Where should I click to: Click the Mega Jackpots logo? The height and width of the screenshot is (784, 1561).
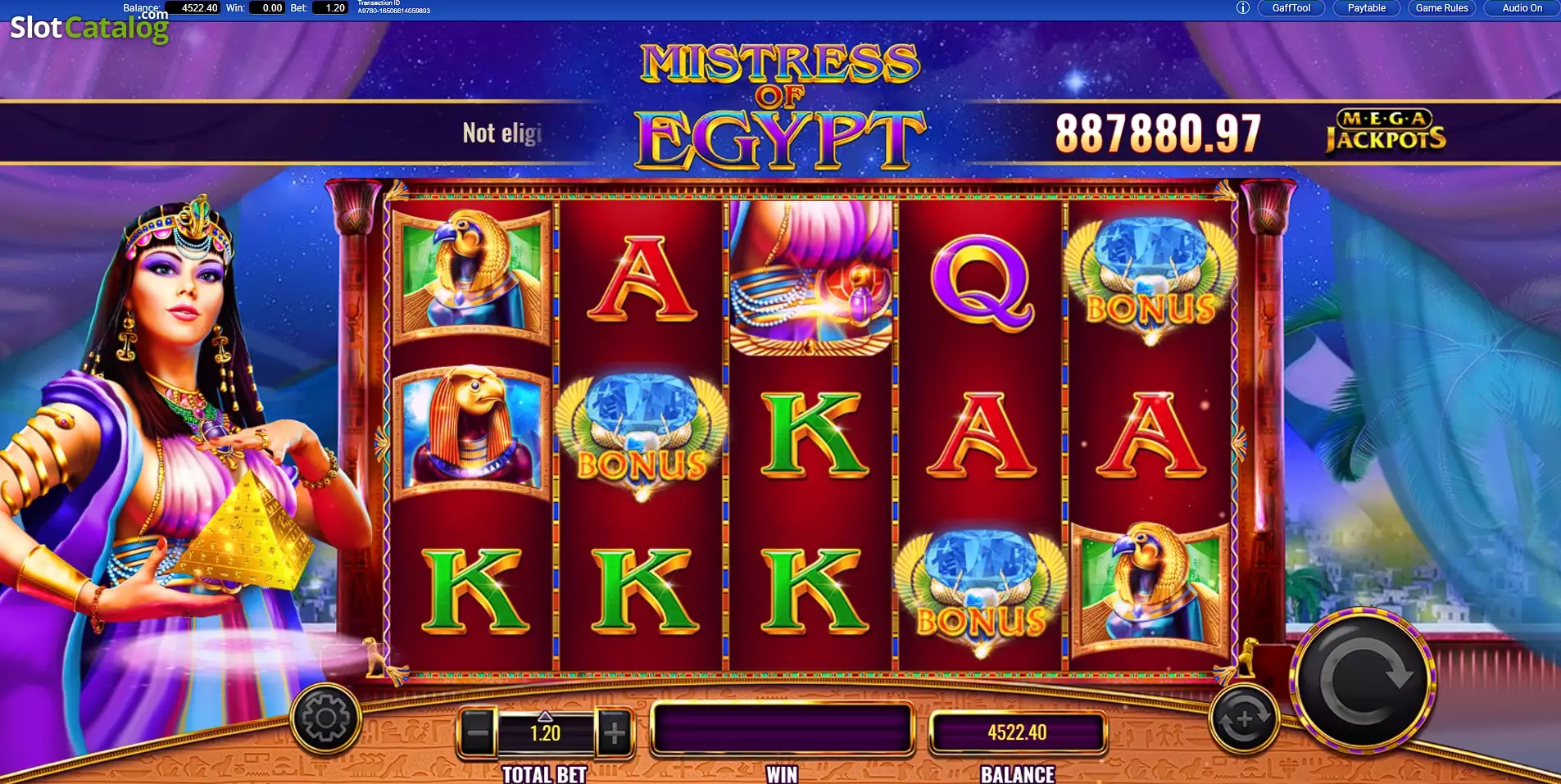coord(1386,132)
